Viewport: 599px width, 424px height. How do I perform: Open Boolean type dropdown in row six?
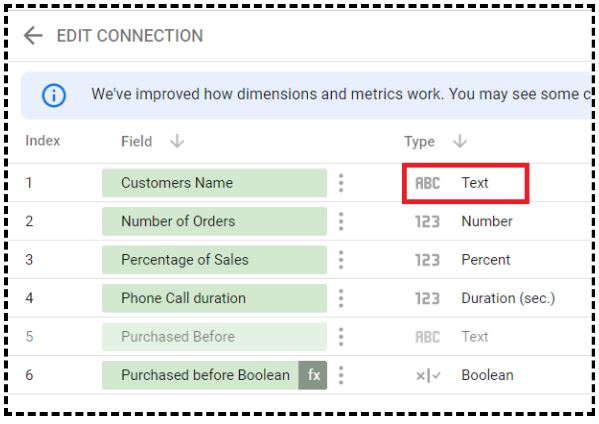tap(464, 375)
